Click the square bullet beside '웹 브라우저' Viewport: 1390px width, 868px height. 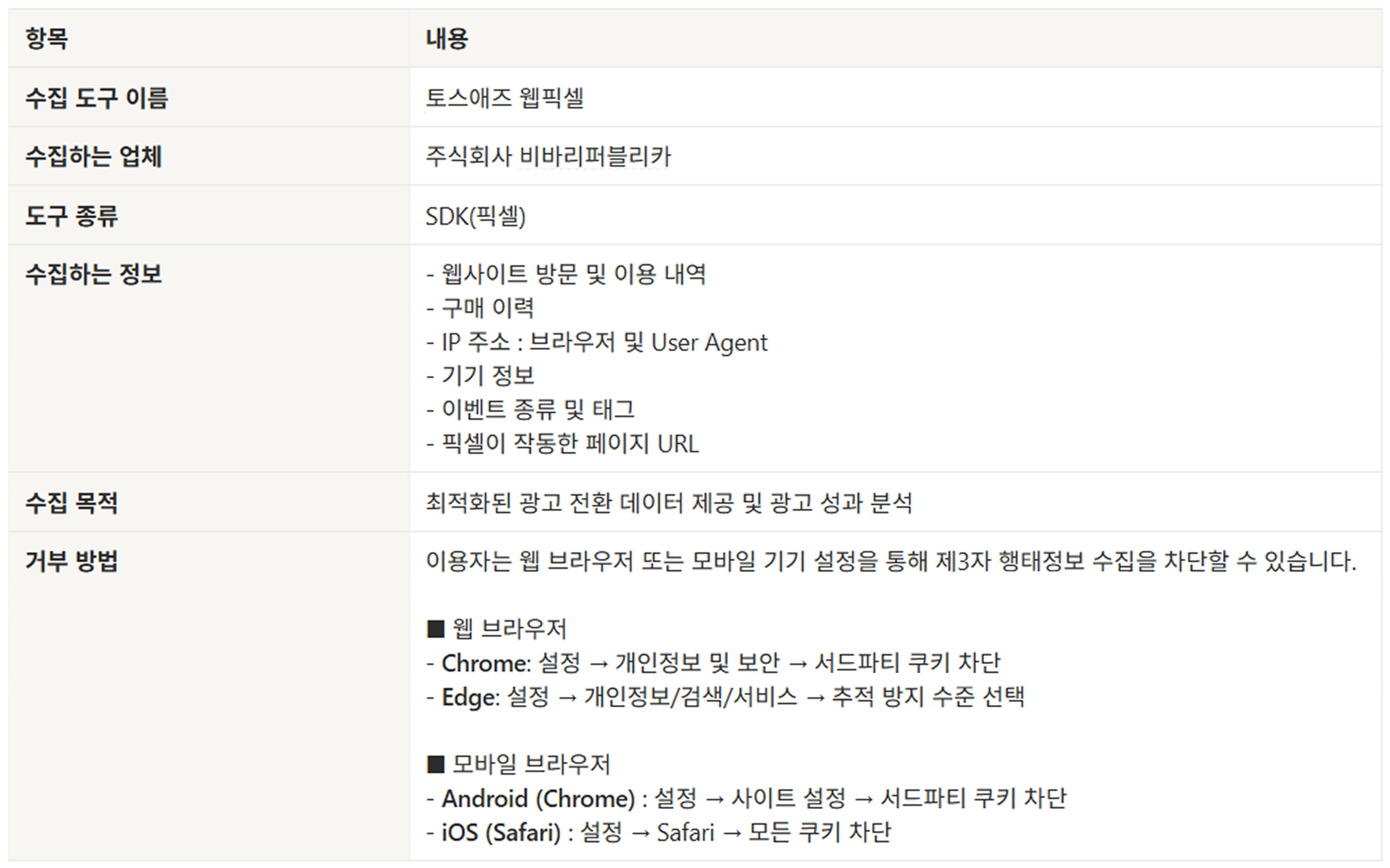coord(436,629)
